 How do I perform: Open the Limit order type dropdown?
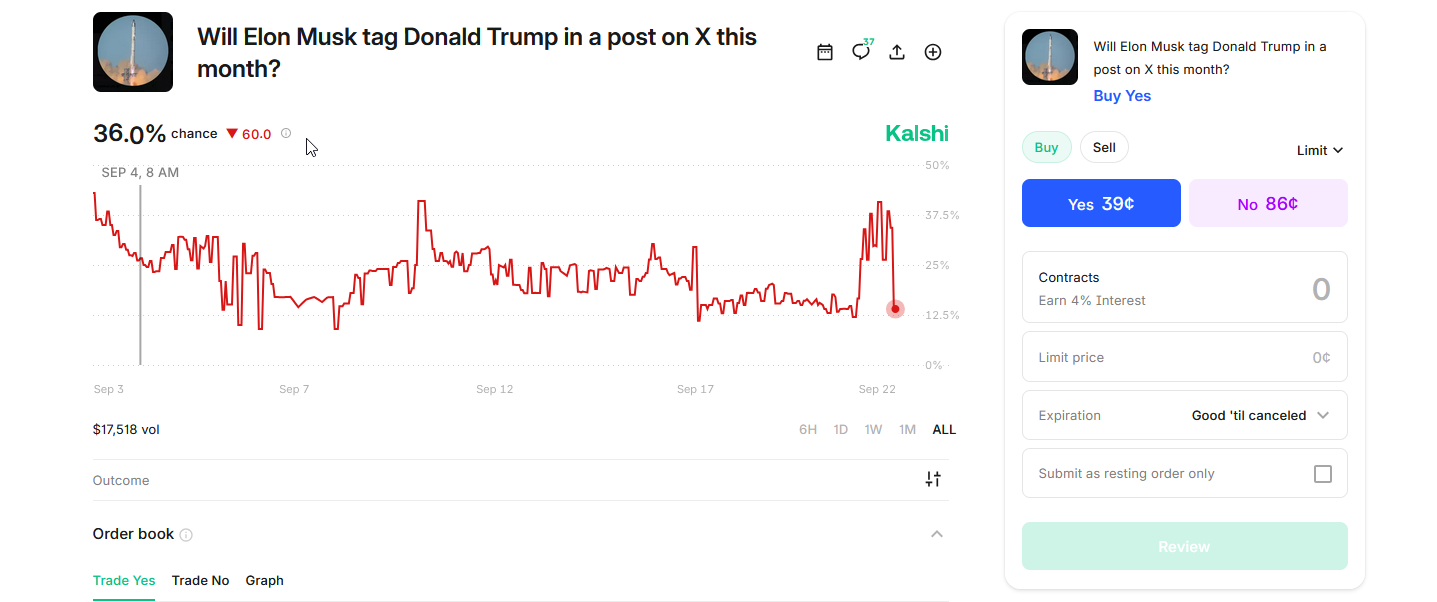click(x=1319, y=150)
